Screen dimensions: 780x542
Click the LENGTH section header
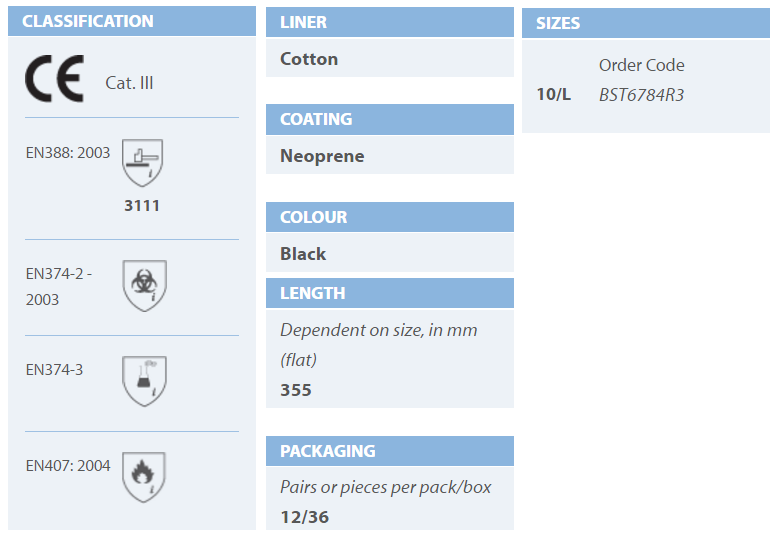point(313,293)
